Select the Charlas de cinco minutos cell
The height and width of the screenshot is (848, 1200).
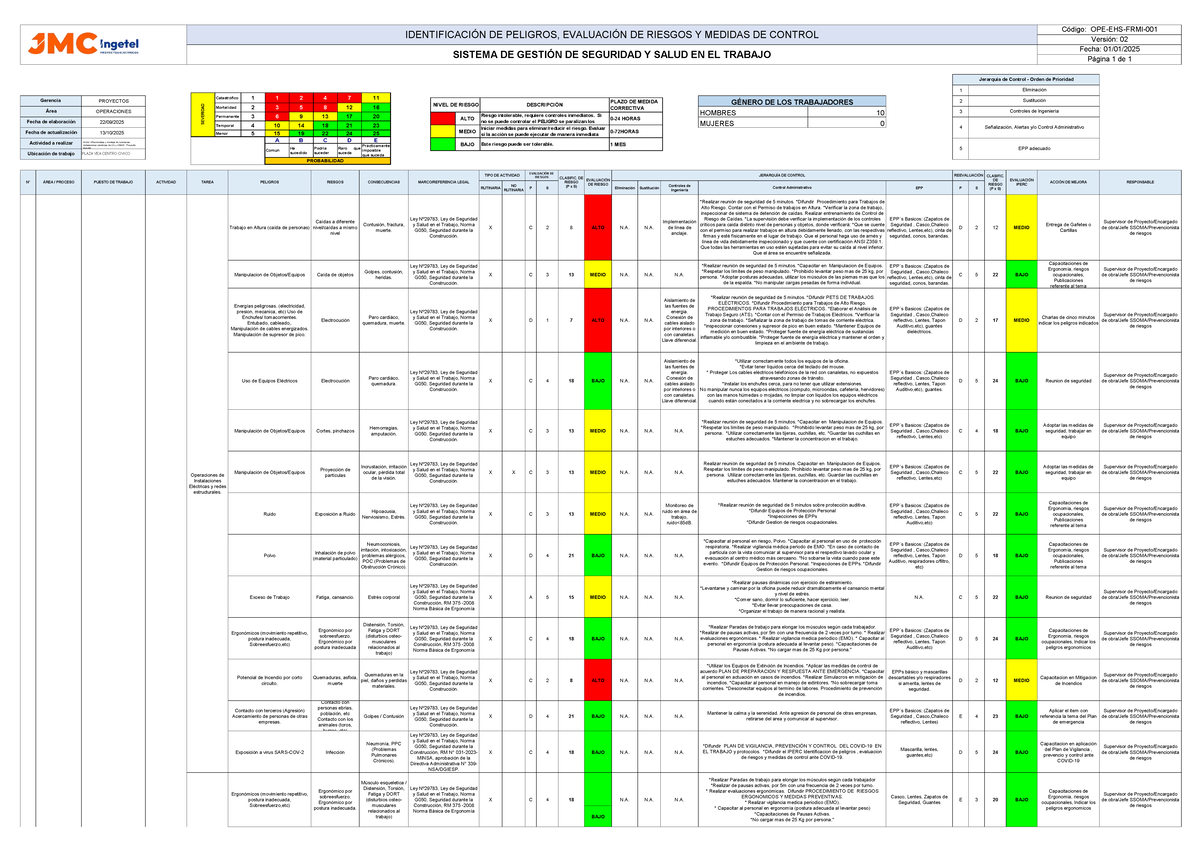pyautogui.click(x=1067, y=320)
